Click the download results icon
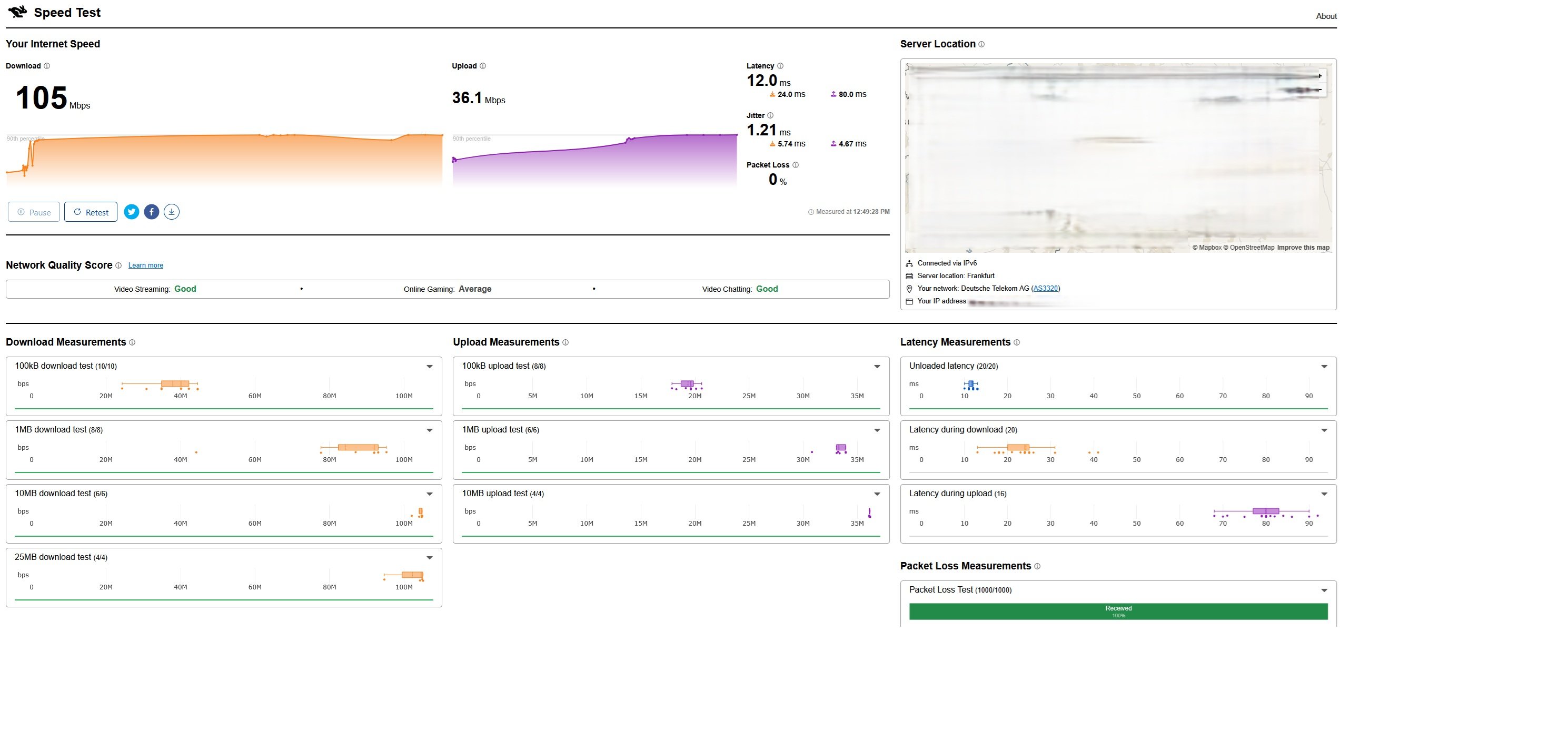1568x729 pixels. 172,212
